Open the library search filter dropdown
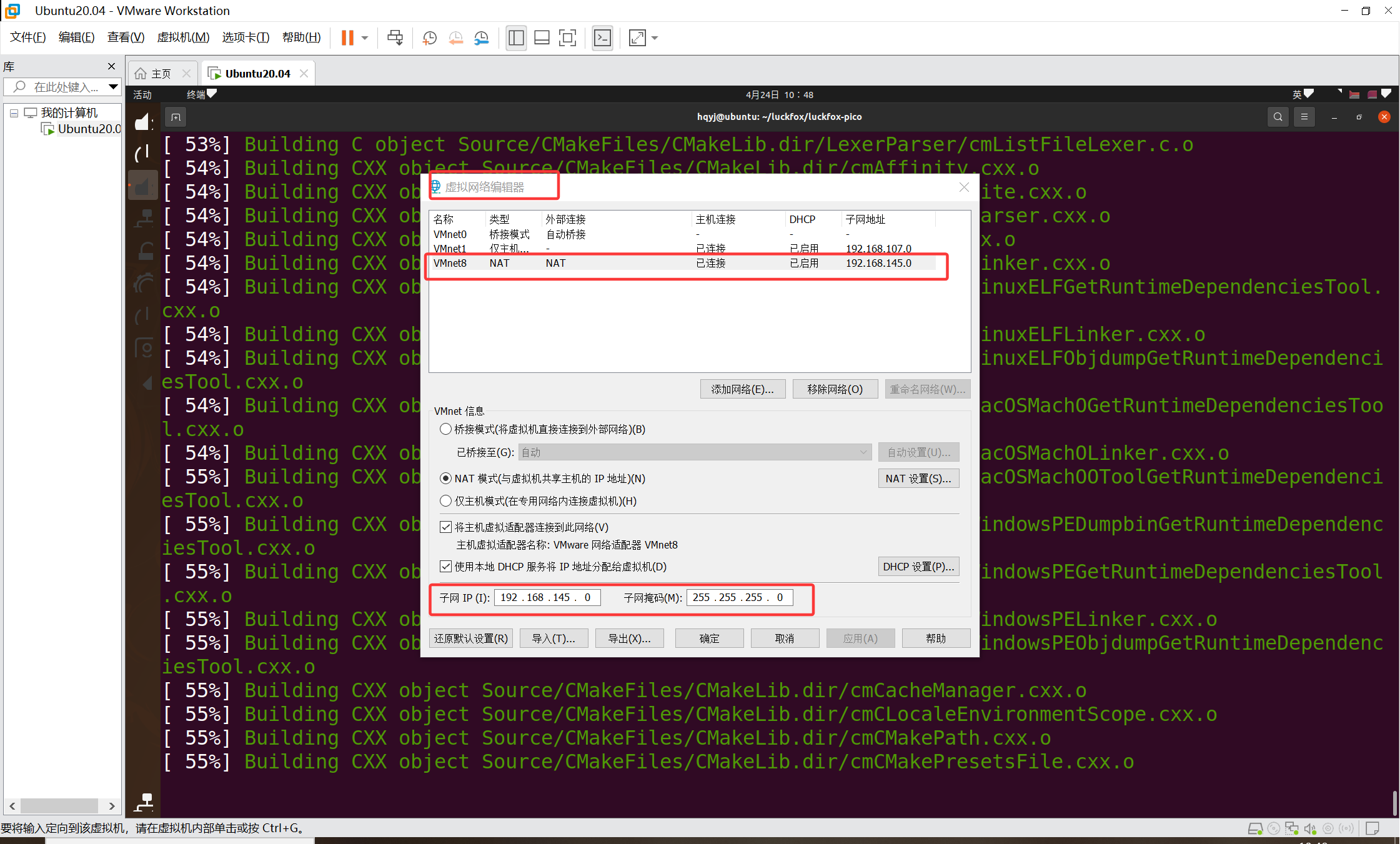This screenshot has width=1400, height=844. pyautogui.click(x=113, y=87)
